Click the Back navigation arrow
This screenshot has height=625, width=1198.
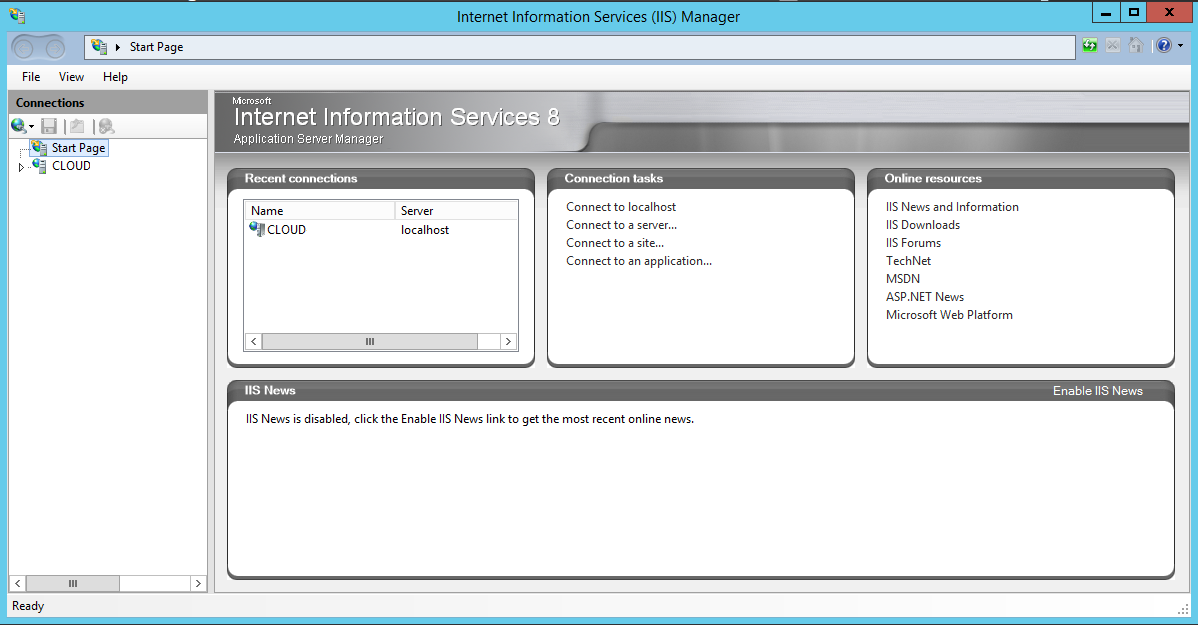(24, 48)
